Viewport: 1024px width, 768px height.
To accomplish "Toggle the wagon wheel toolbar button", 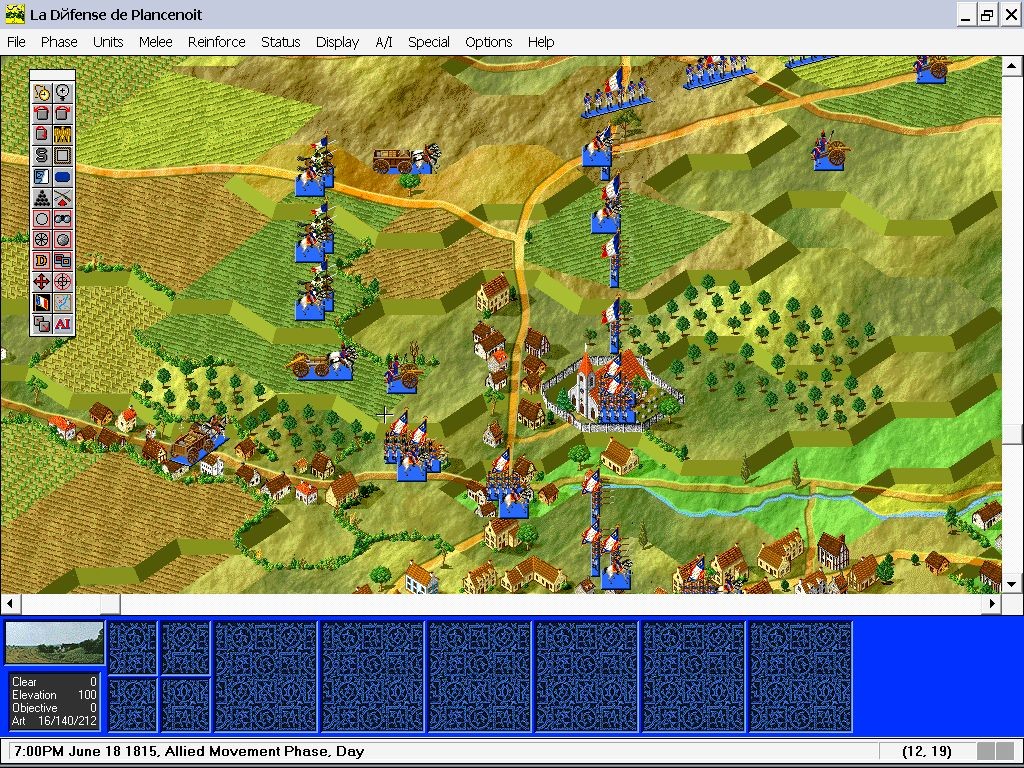I will (x=42, y=240).
